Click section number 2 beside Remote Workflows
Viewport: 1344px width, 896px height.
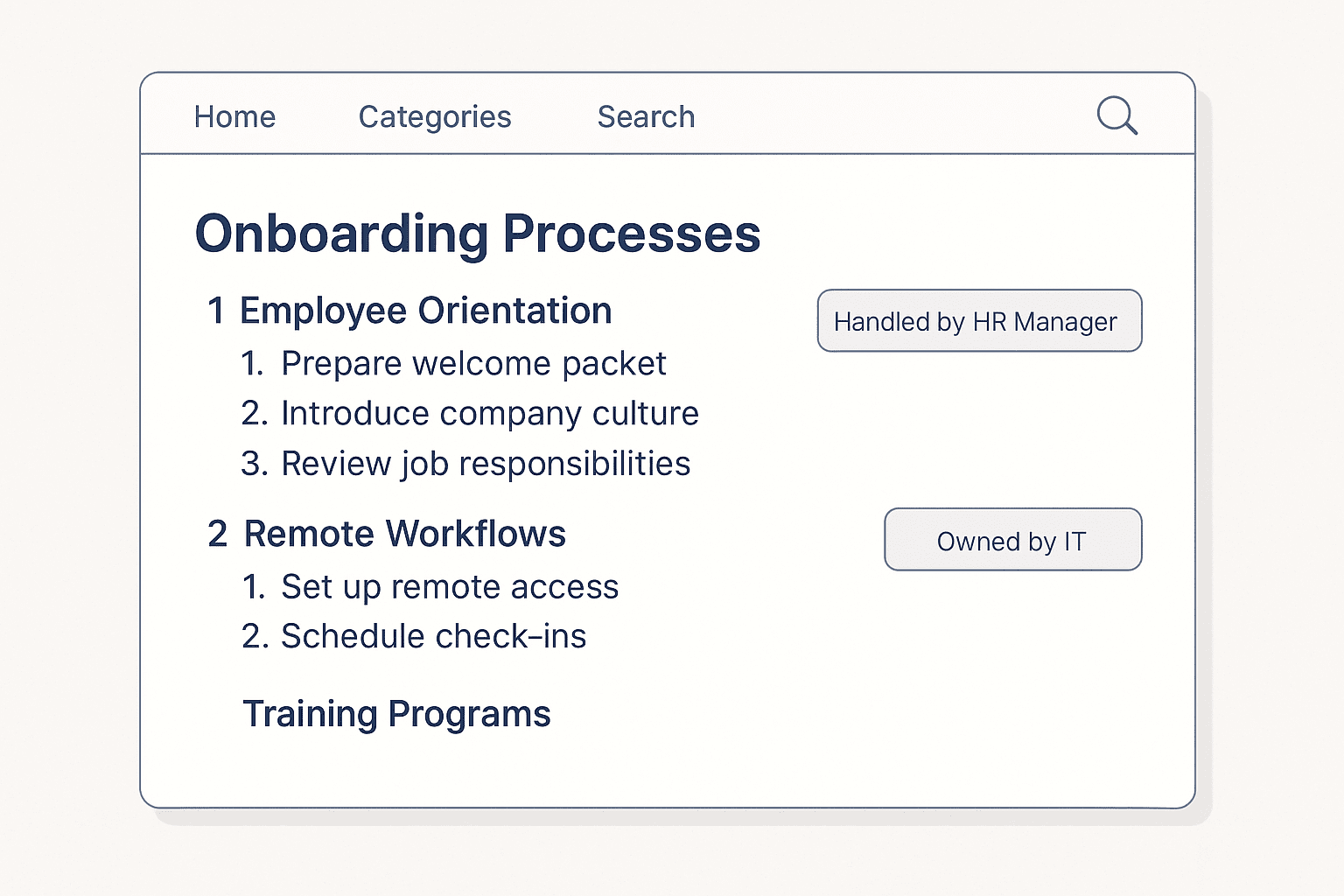218,534
